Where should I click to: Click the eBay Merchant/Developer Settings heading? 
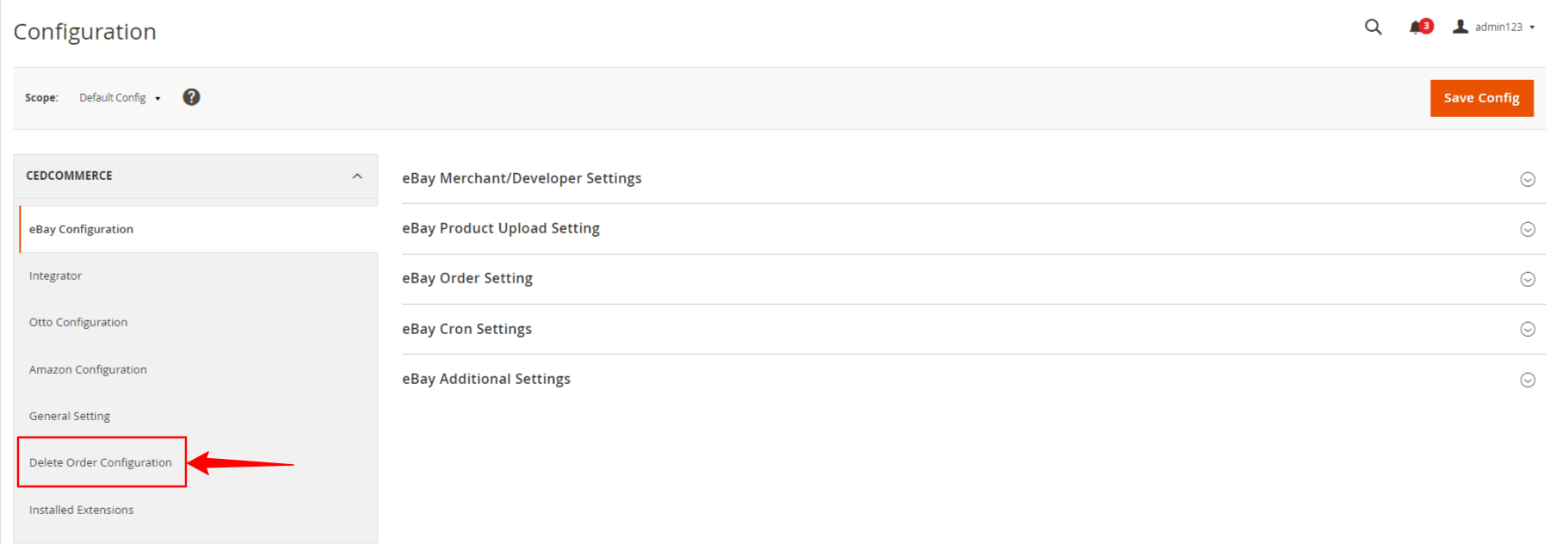click(522, 178)
